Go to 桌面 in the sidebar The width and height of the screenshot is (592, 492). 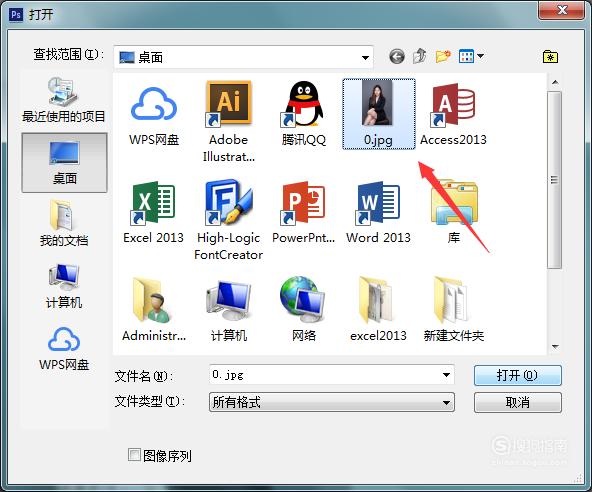(65, 162)
